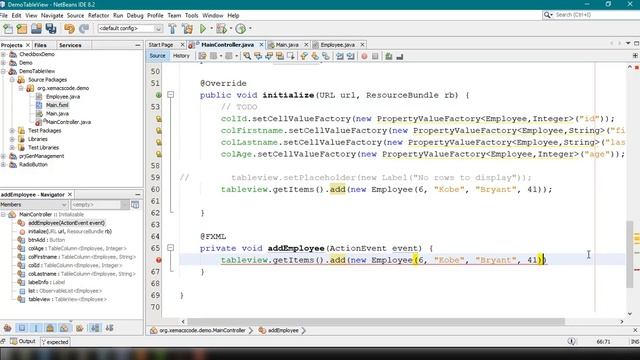Toggle Sort by Name in Navigator
The image size is (640, 360).
(x=95, y=328)
